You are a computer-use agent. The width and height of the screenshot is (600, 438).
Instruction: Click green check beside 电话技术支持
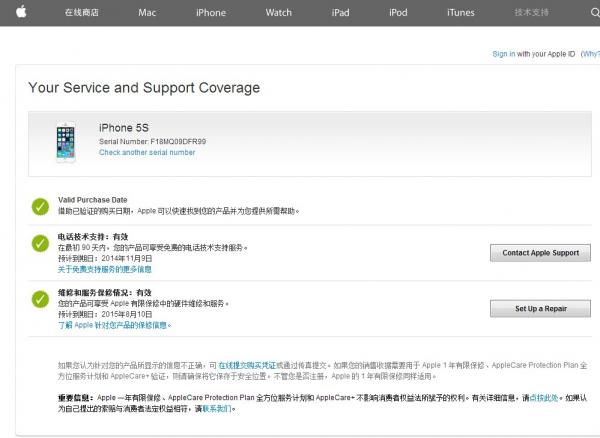(x=40, y=243)
